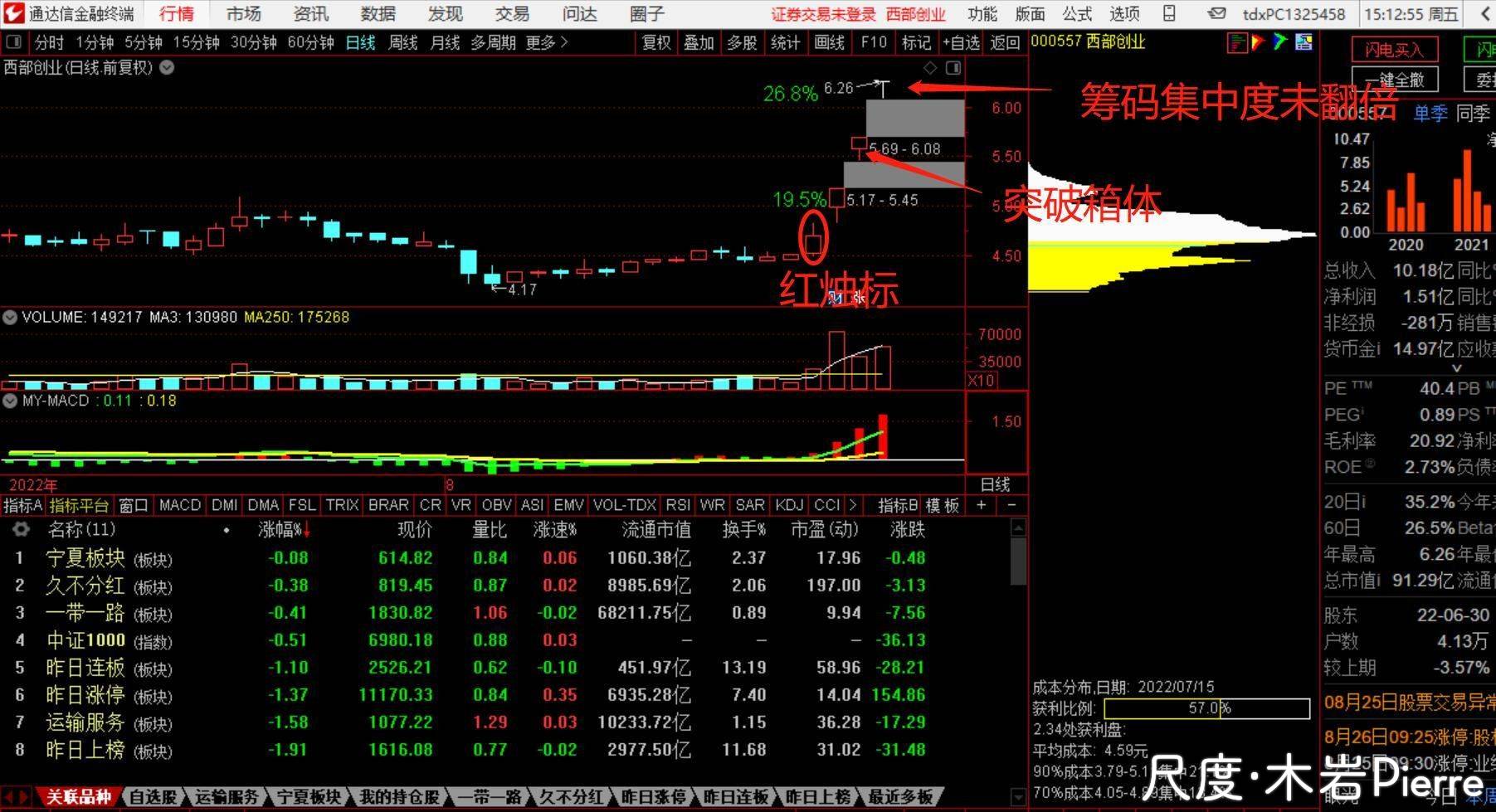
Task: Click the red-yellow arrow icon beside stock name
Action: (1259, 42)
